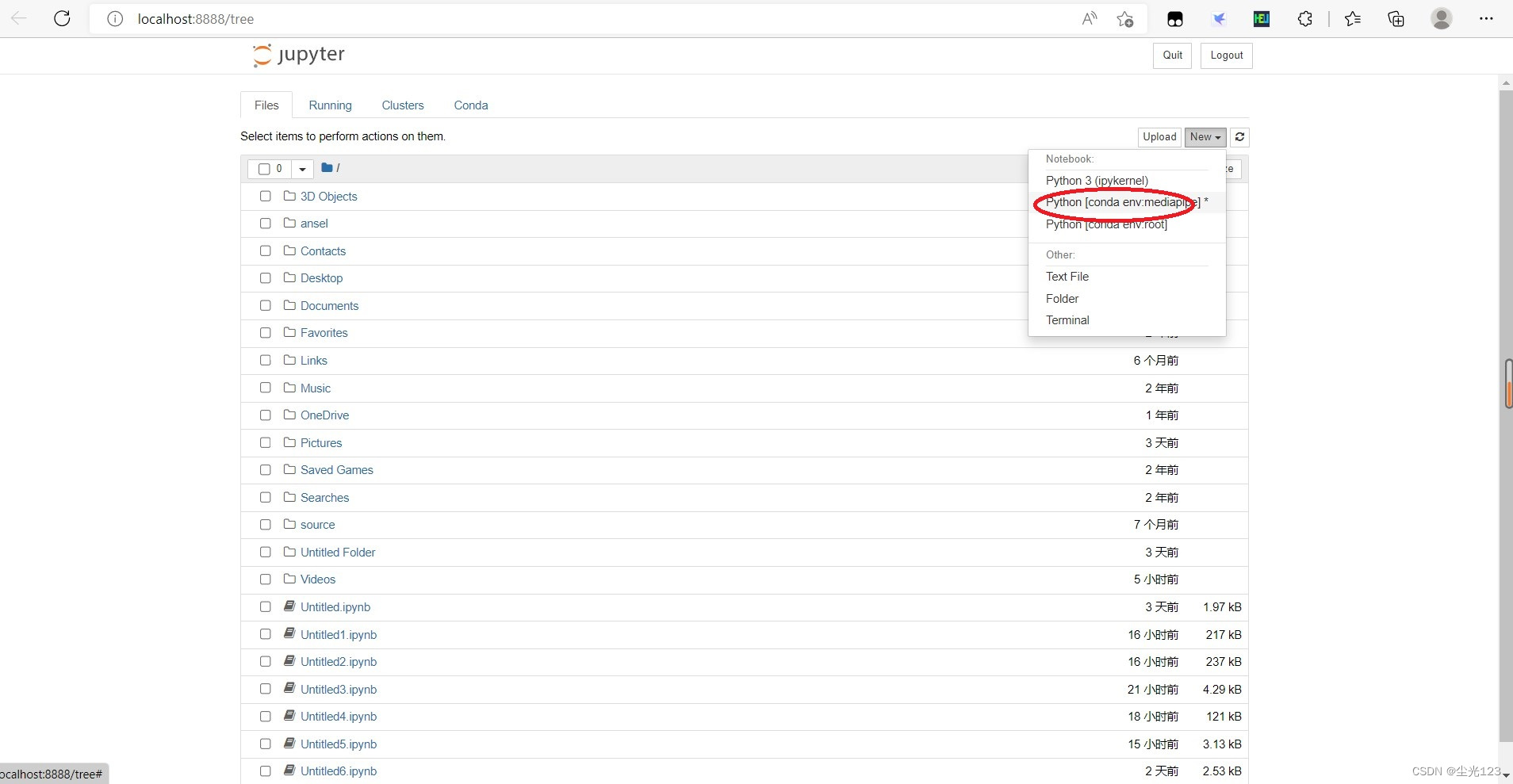Click folder icon of Videos row
The image size is (1513, 784).
pyautogui.click(x=289, y=579)
